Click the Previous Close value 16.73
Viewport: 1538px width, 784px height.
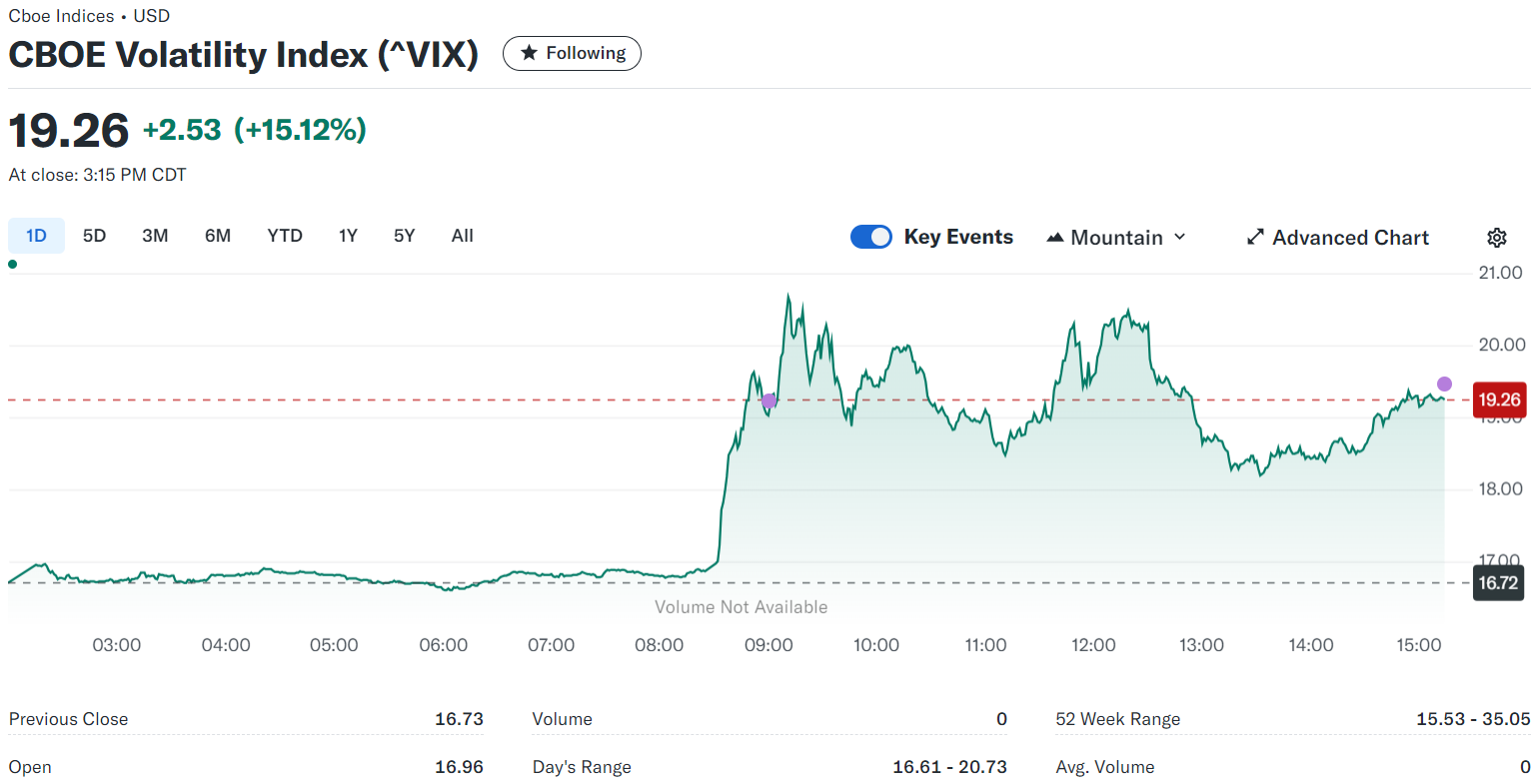pyautogui.click(x=459, y=719)
